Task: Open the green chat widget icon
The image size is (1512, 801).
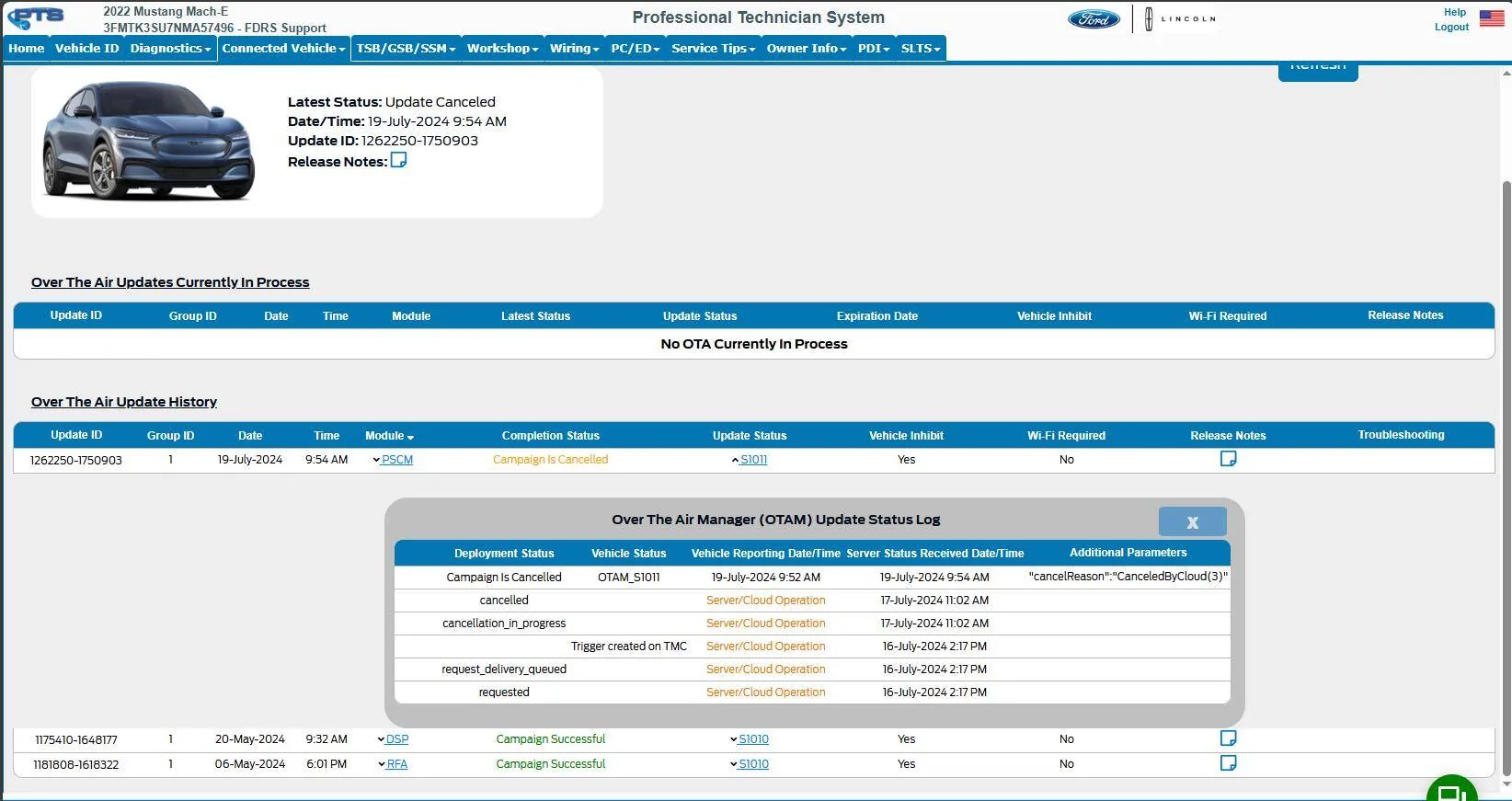Action: click(1451, 791)
